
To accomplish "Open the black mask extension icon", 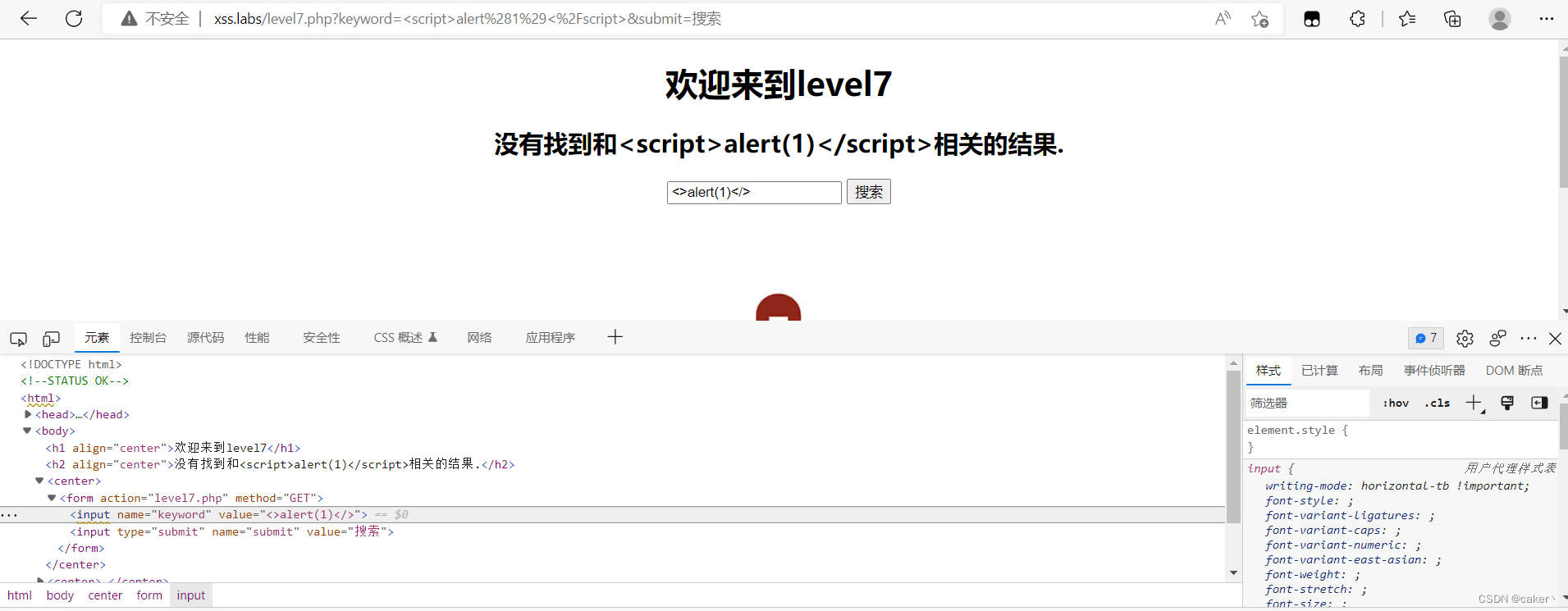I will [1312, 19].
